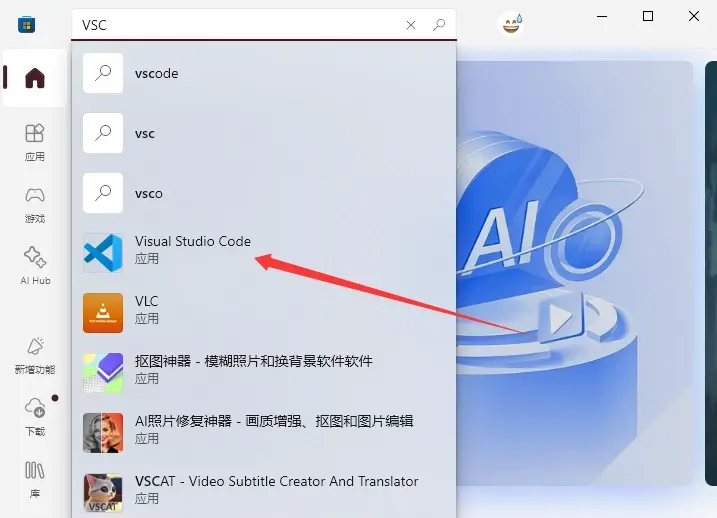
Task: Select the vscode search suggestion
Action: (x=264, y=73)
